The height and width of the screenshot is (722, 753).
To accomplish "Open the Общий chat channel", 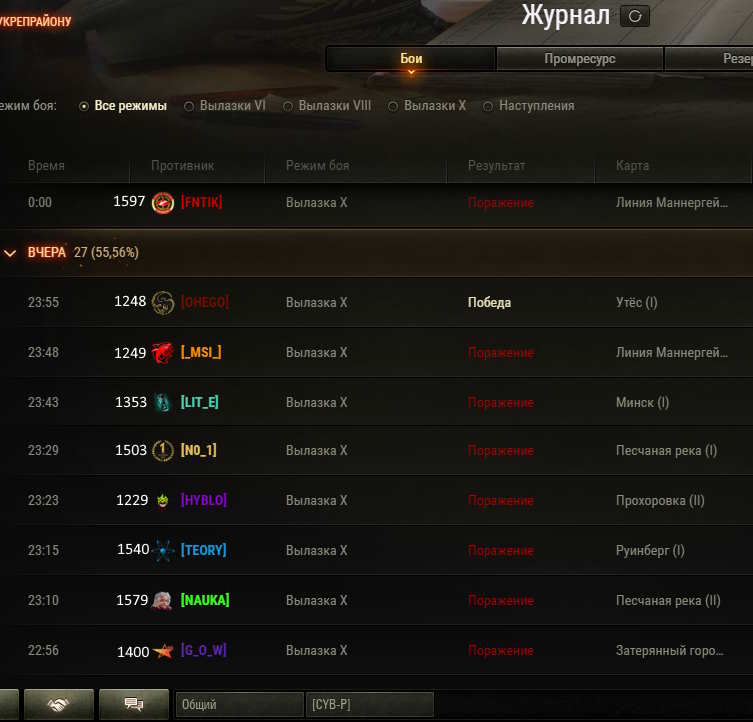I will (x=240, y=704).
